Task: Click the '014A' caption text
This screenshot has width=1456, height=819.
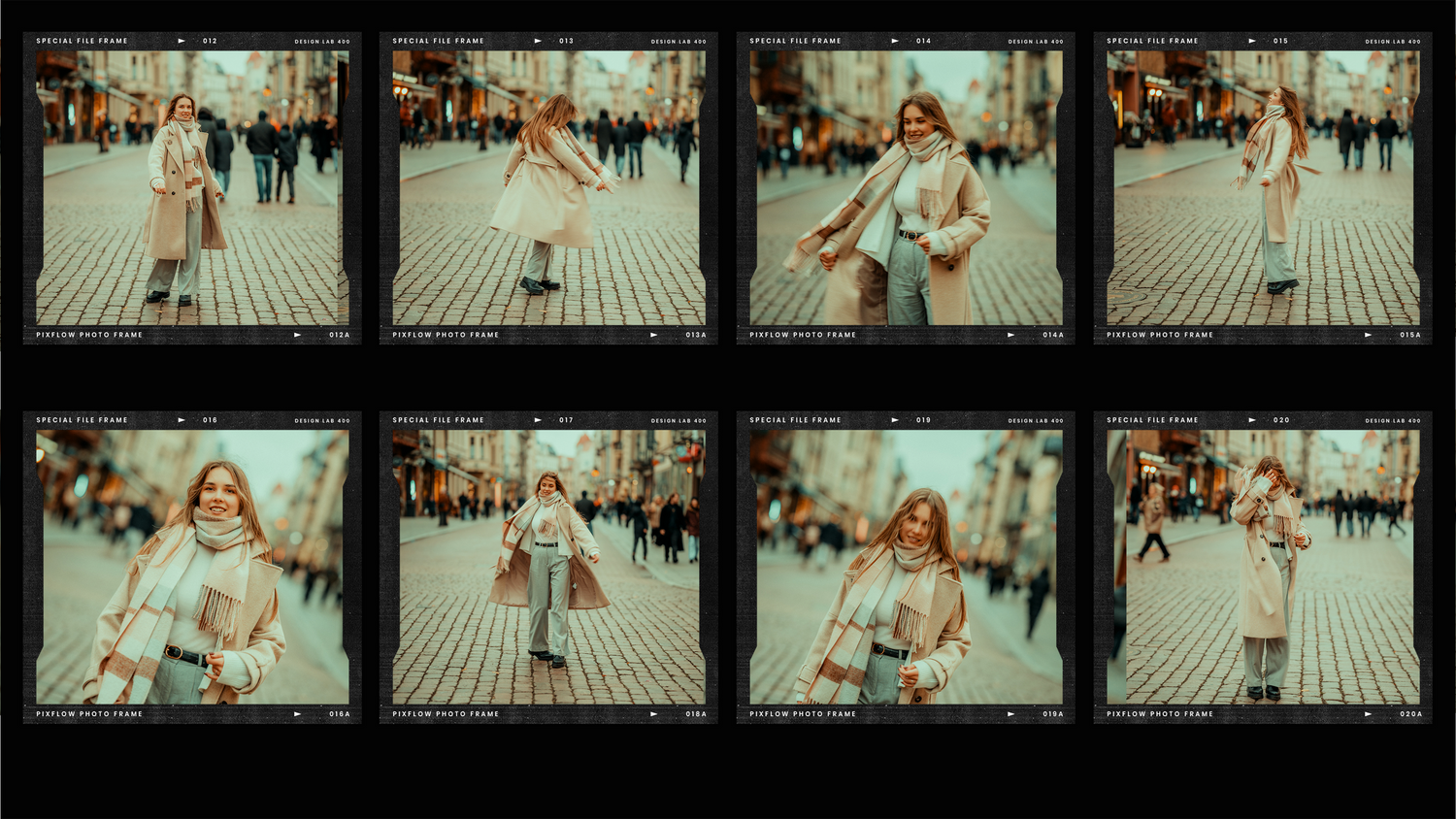Action: click(x=1053, y=335)
